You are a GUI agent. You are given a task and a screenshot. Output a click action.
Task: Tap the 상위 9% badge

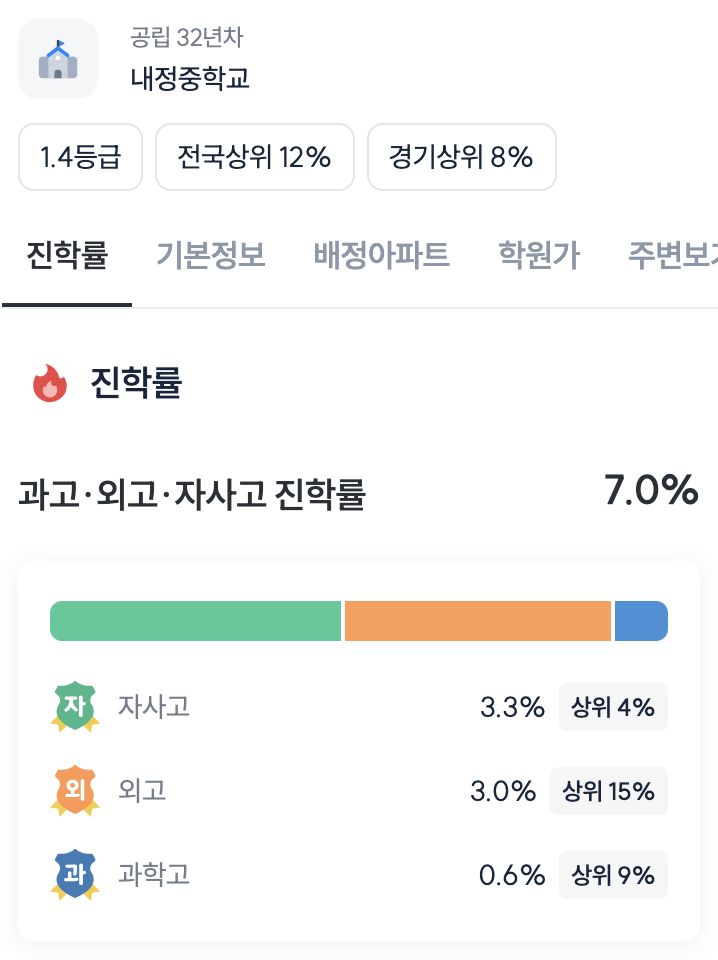click(x=613, y=876)
